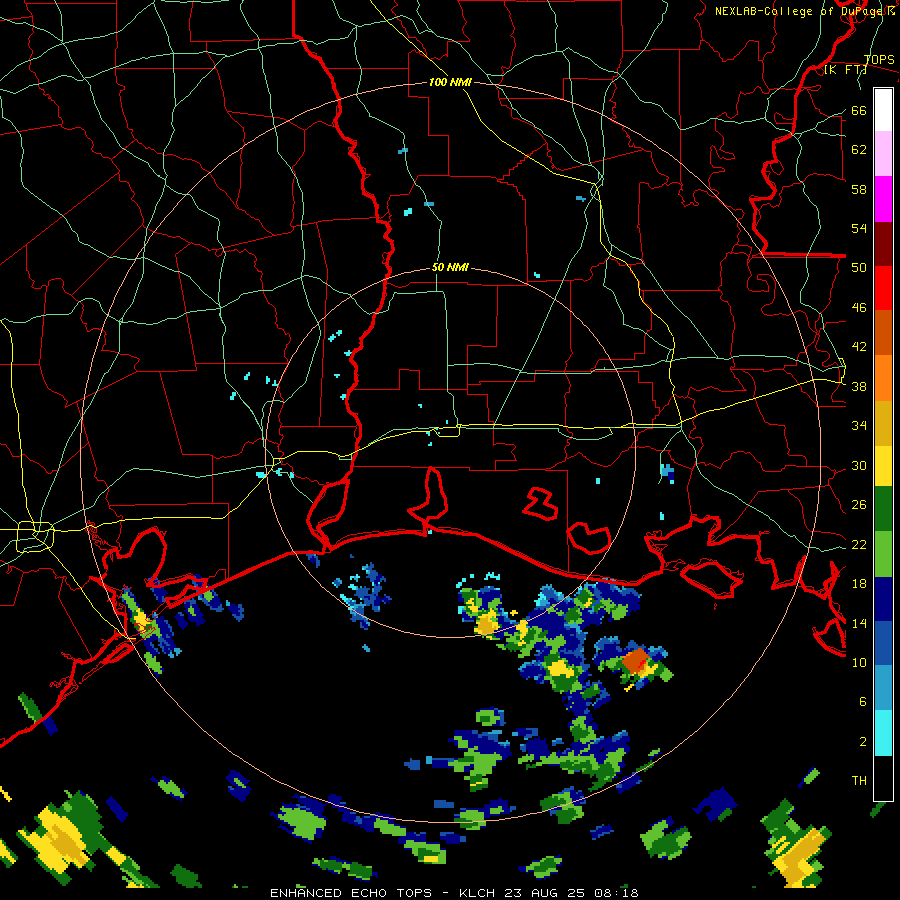The height and width of the screenshot is (900, 900).
Task: Pick the dark red legend swatch
Action: click(x=883, y=243)
